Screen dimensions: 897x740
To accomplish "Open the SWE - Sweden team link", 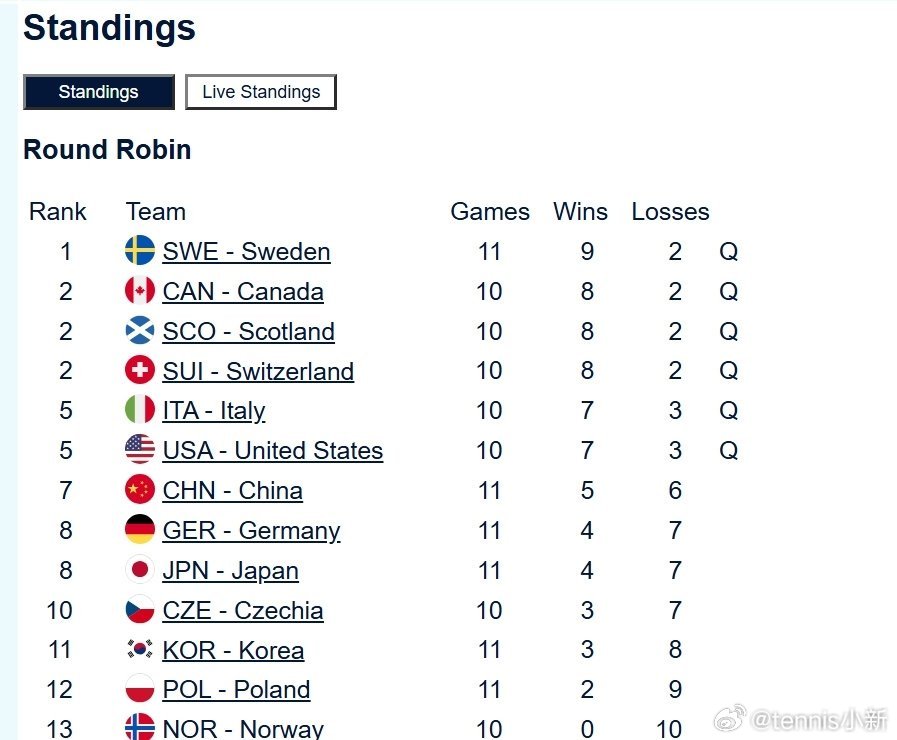I will pyautogui.click(x=246, y=252).
